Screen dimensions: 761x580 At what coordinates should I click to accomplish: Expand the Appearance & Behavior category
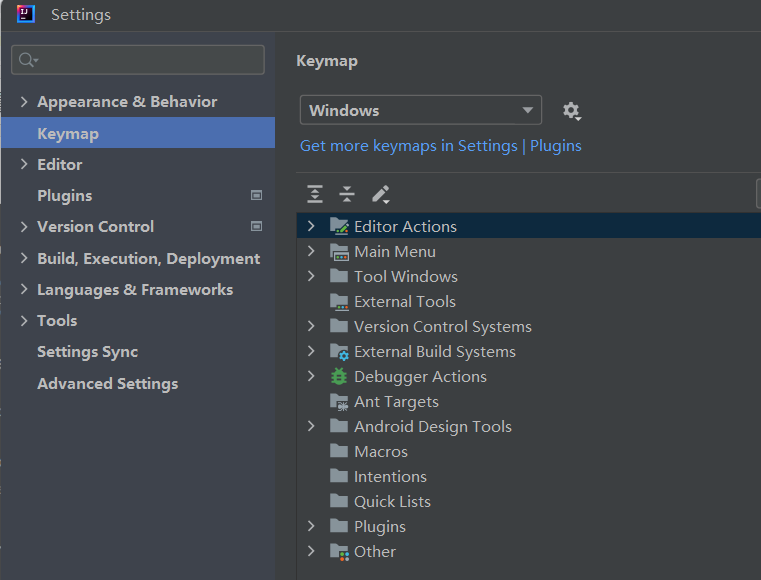pyautogui.click(x=24, y=101)
